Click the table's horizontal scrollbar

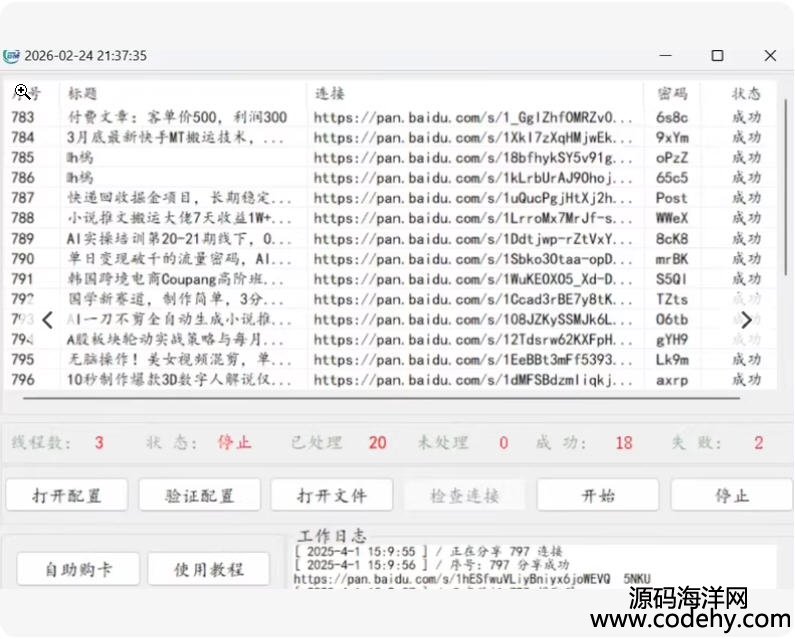coord(380,398)
